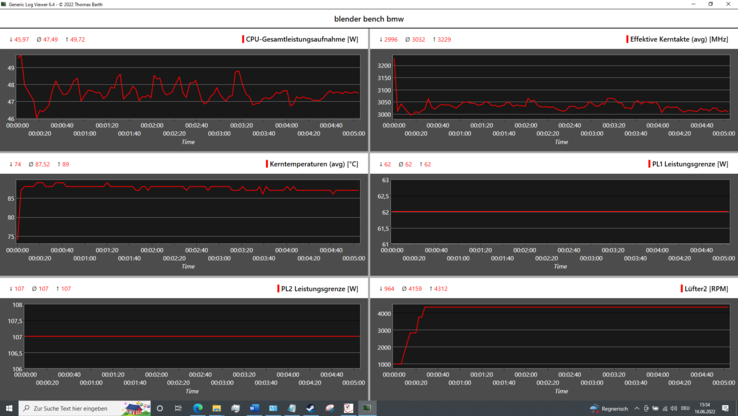Open Microsoft Word from the taskbar
This screenshot has height=416, width=738.
pyautogui.click(x=254, y=408)
